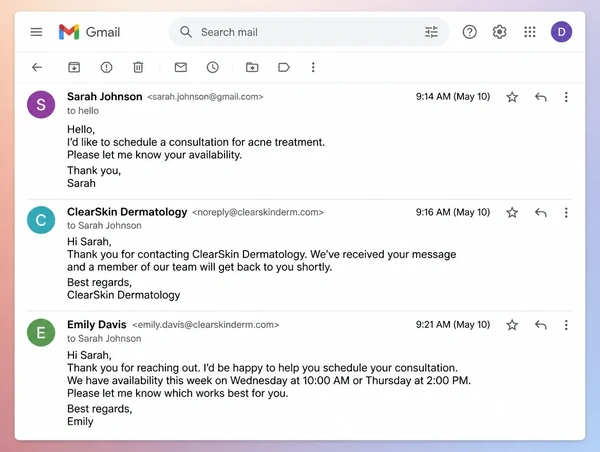Image resolution: width=600 pixels, height=452 pixels.
Task: Click sender name Emily Davis
Action: click(x=96, y=325)
